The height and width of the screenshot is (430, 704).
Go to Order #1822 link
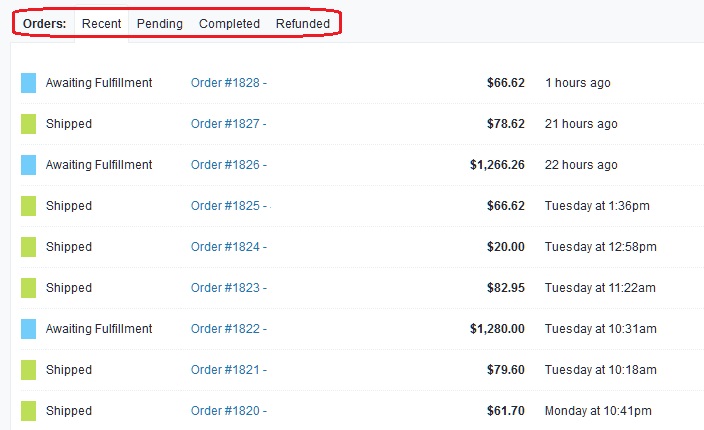tap(228, 329)
